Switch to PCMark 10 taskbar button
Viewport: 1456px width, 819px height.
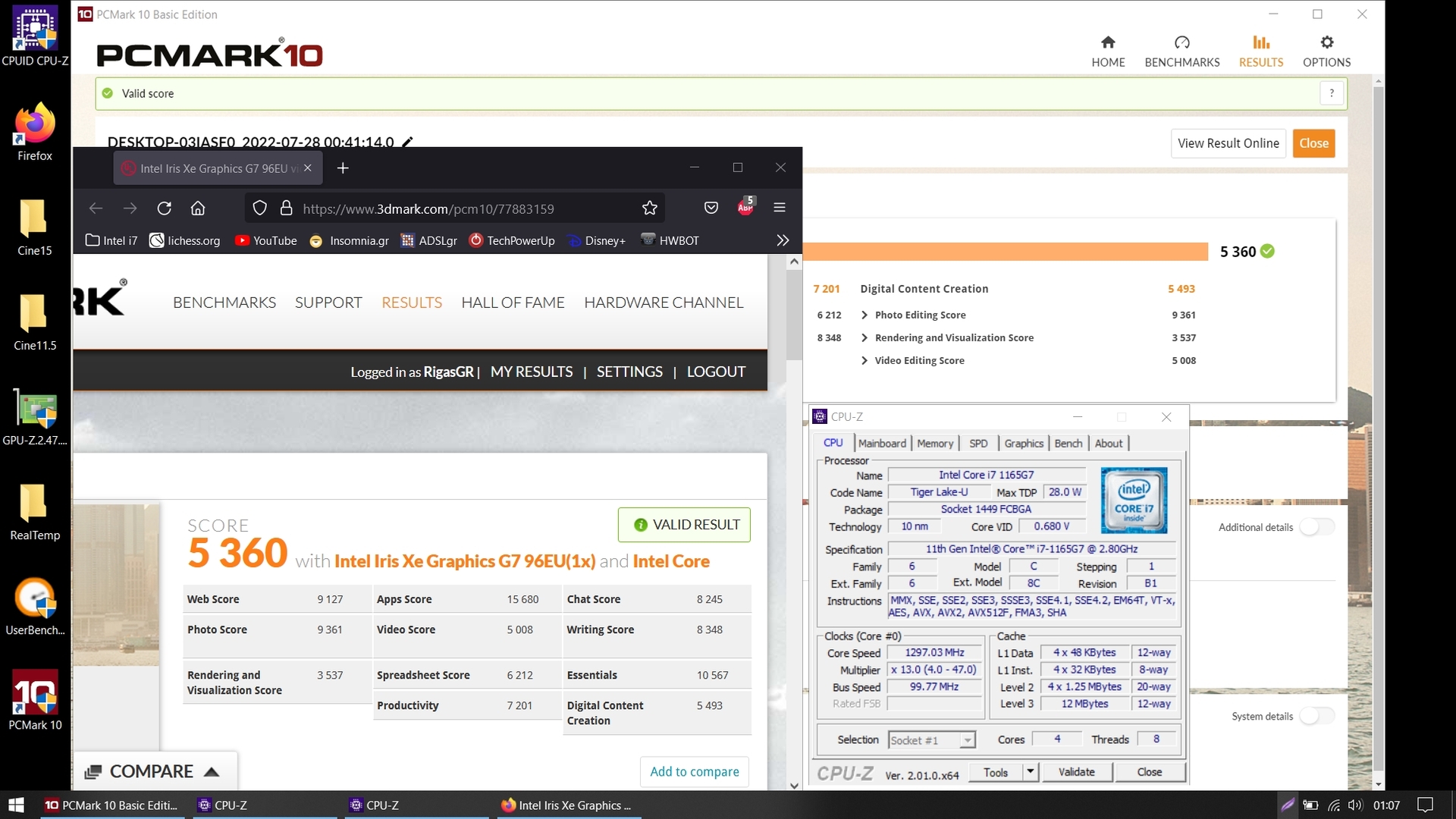tap(111, 805)
